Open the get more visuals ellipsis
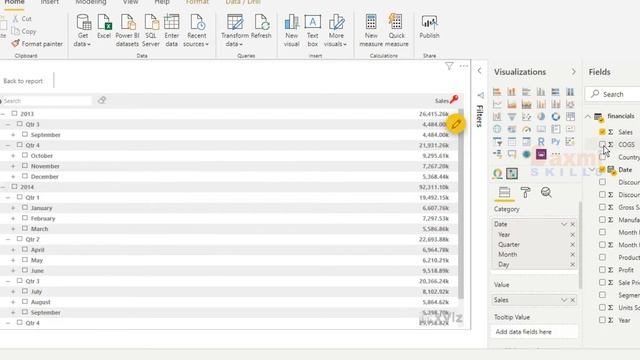 [556, 154]
